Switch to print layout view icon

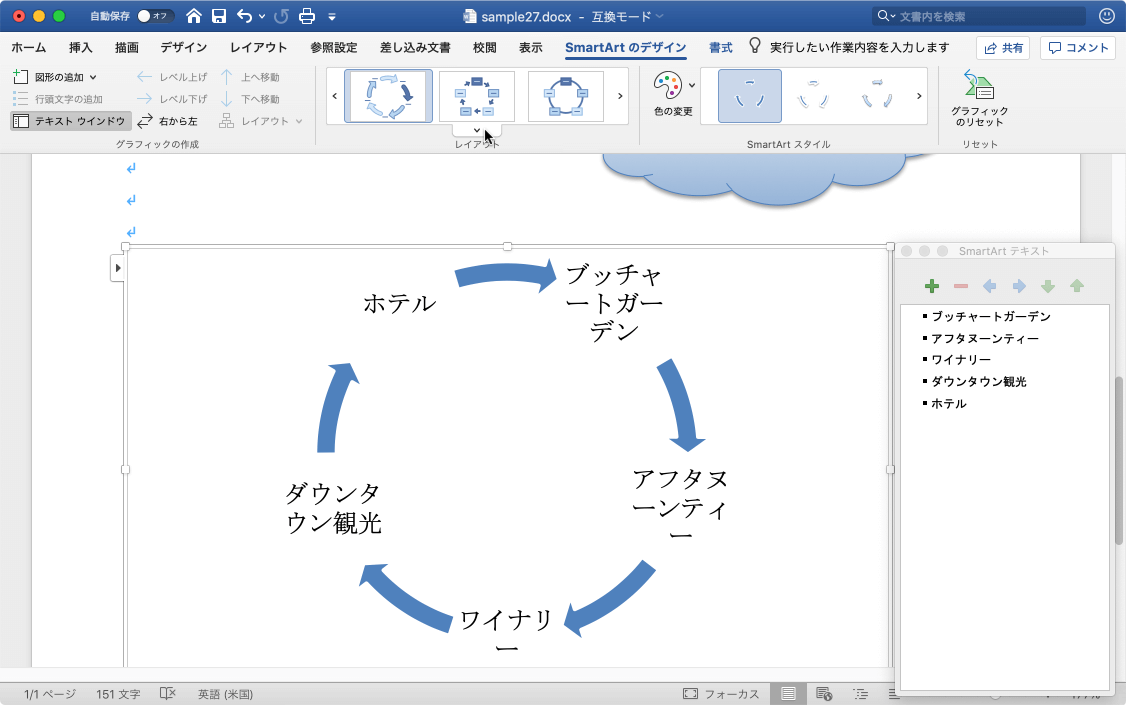[788, 694]
